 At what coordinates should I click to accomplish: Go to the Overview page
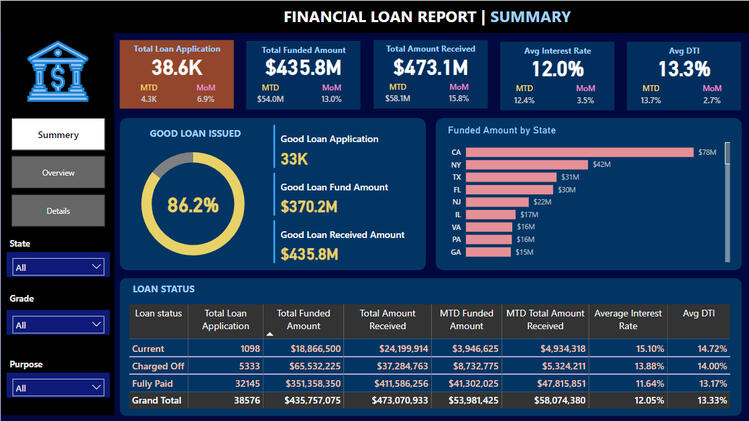point(58,173)
